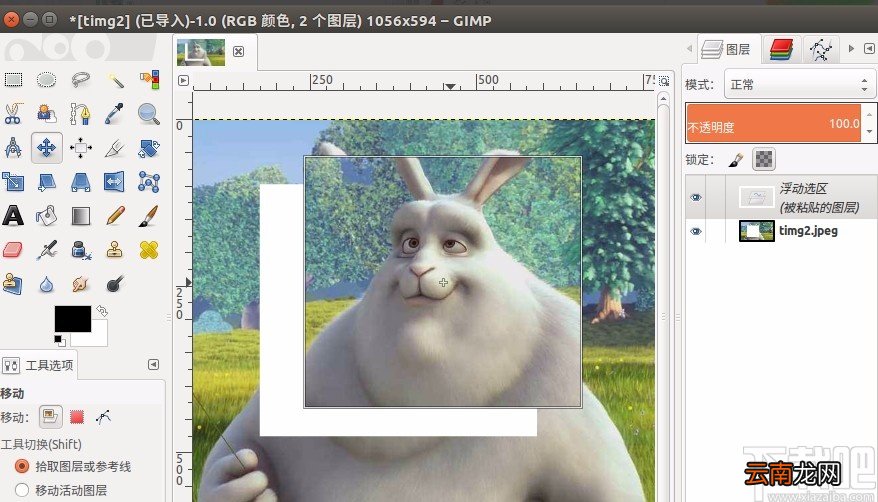Choose 拾取图层或参考线 radio option
This screenshot has width=878, height=502.
click(x=22, y=466)
